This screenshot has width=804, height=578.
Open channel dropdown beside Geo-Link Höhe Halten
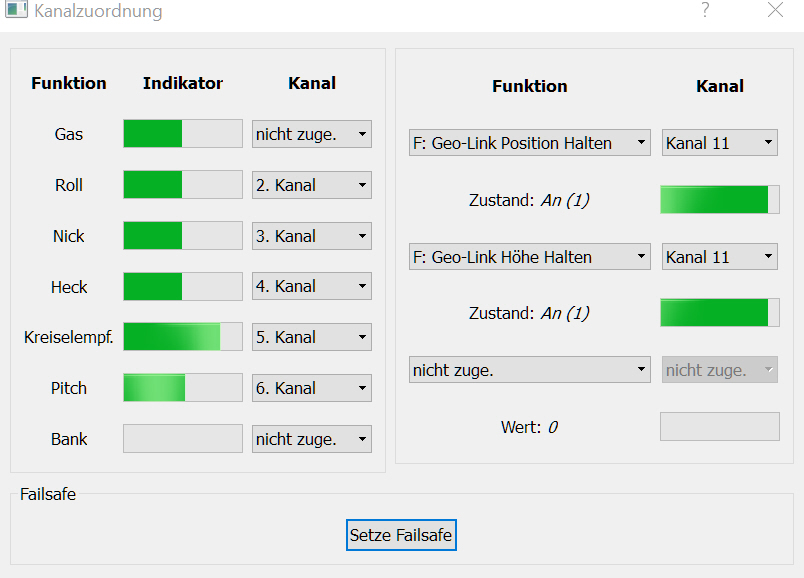[x=719, y=257]
